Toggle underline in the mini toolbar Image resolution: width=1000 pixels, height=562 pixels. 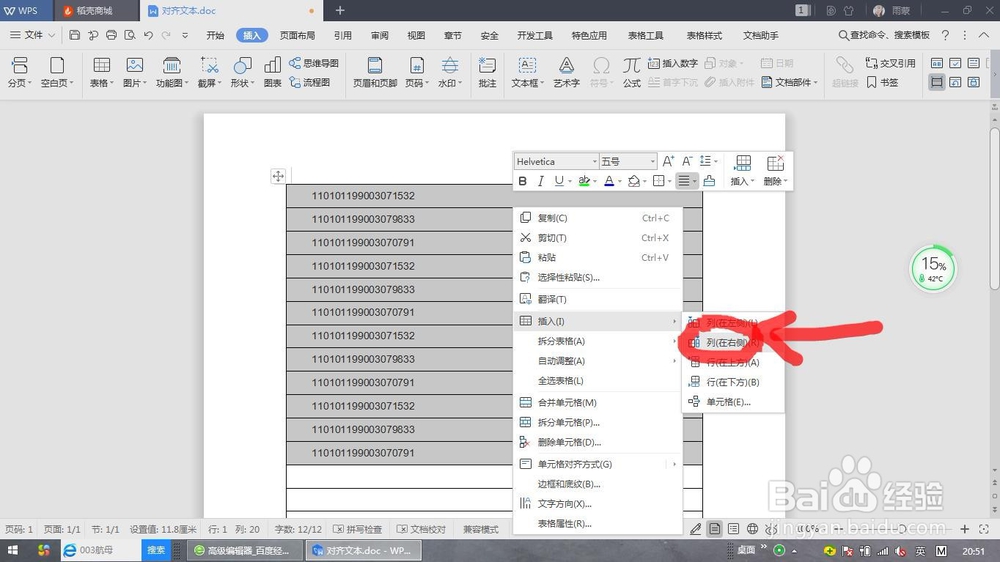559,181
